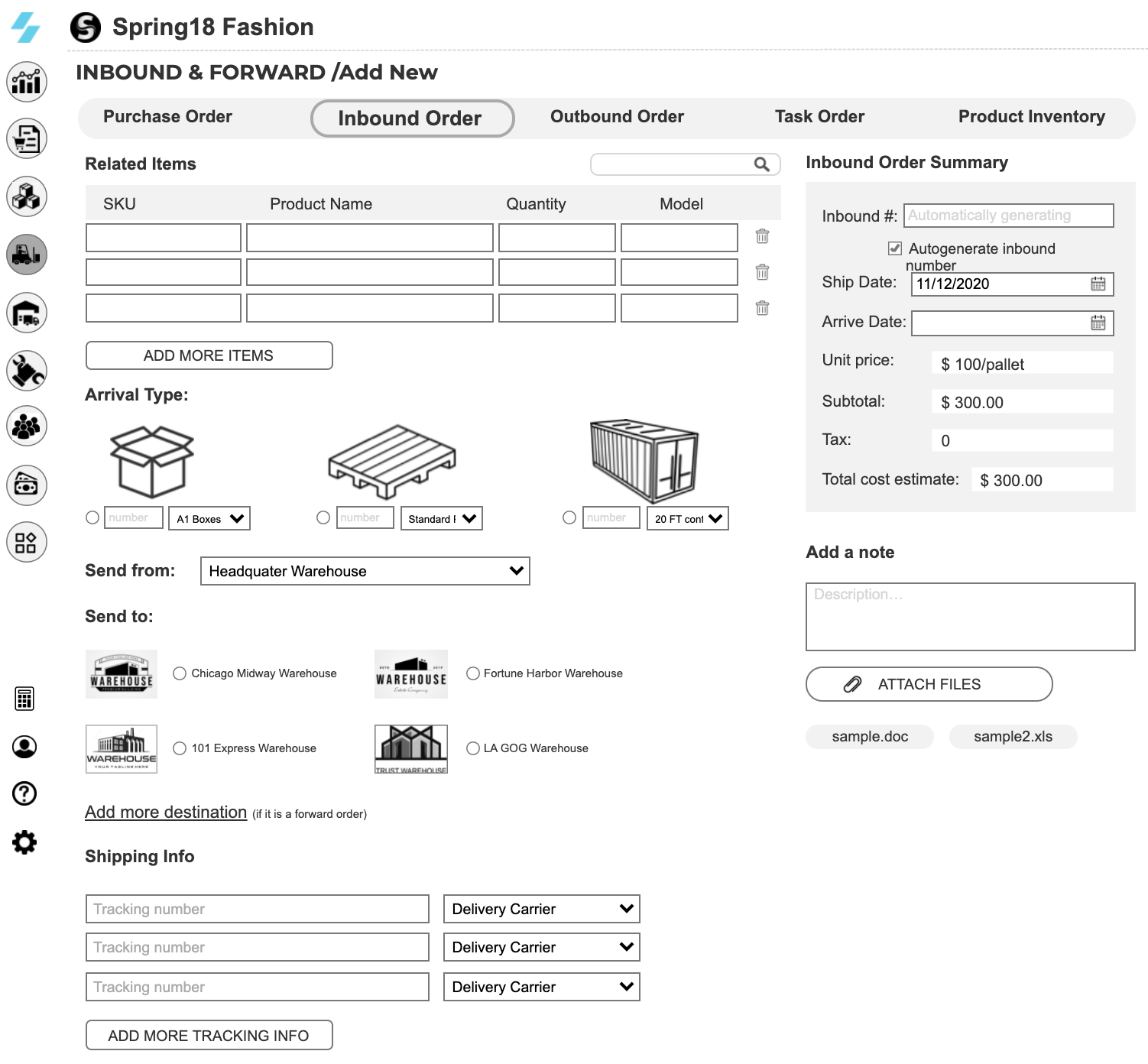Open the user profile icon
1148x1064 pixels.
[x=24, y=747]
